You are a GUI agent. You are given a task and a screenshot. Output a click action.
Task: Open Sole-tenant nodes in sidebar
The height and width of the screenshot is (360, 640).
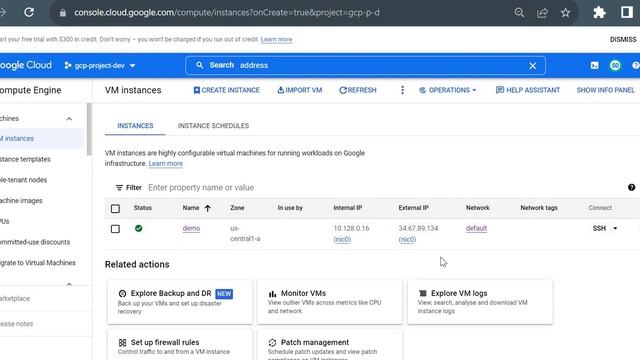tap(23, 180)
